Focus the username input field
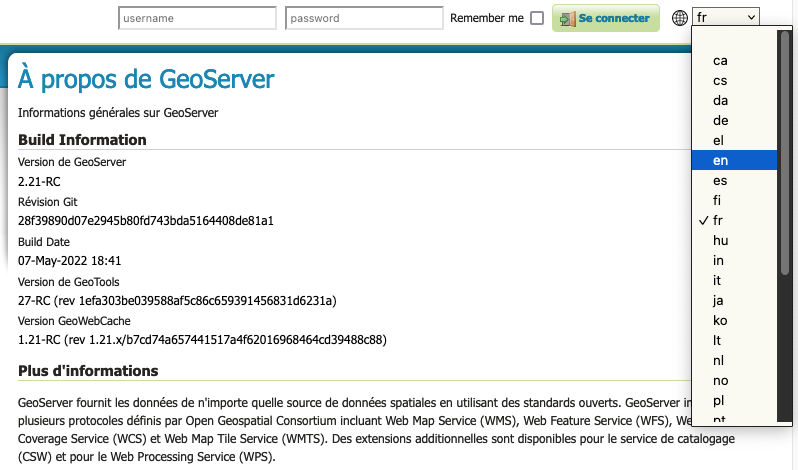Viewport: 798px width, 470px height. 197,18
